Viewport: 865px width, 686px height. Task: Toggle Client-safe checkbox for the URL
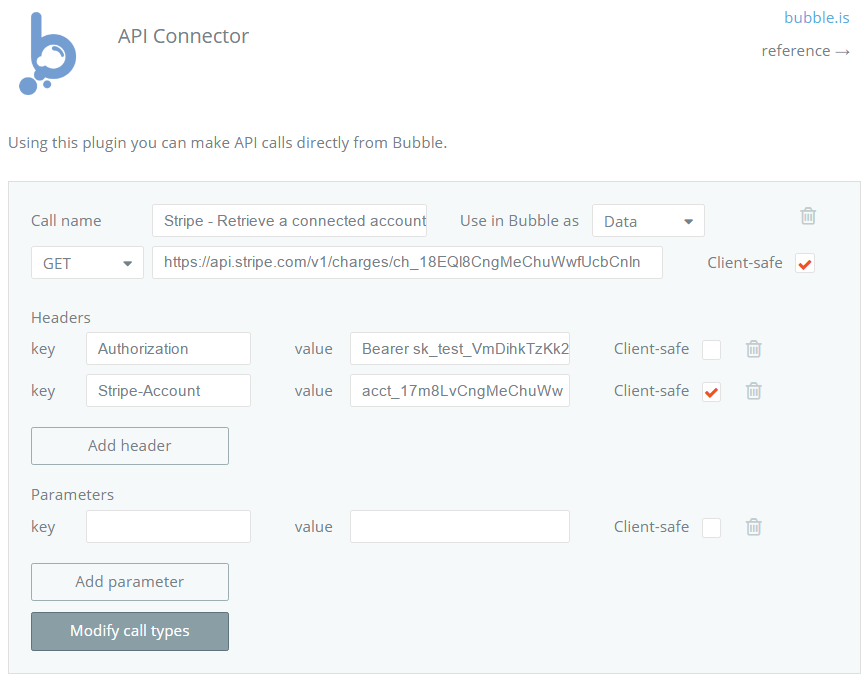pyautogui.click(x=804, y=263)
